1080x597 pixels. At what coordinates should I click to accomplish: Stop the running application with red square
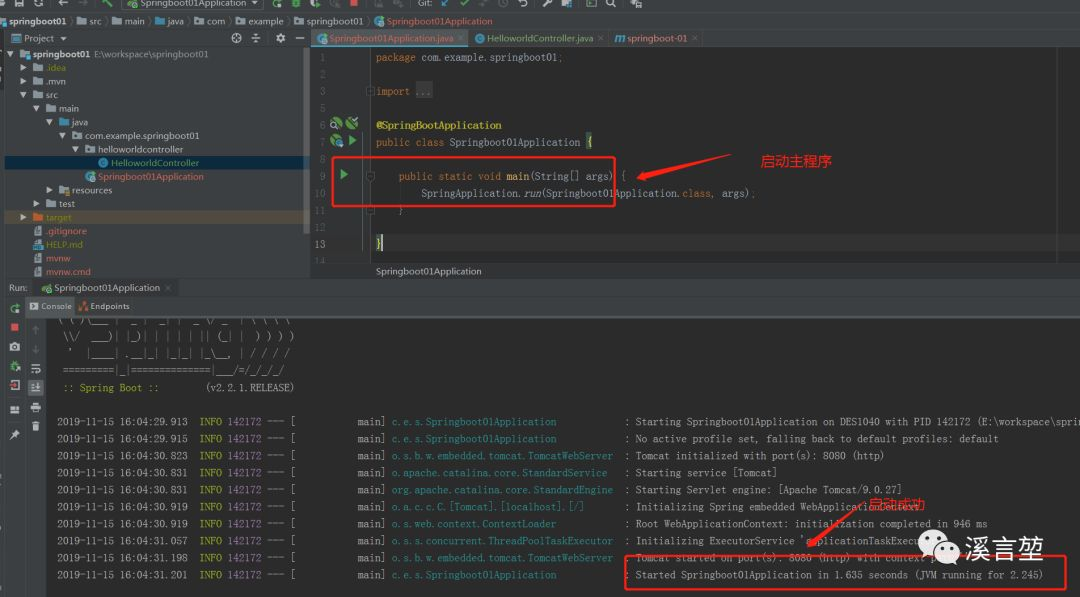(x=14, y=327)
